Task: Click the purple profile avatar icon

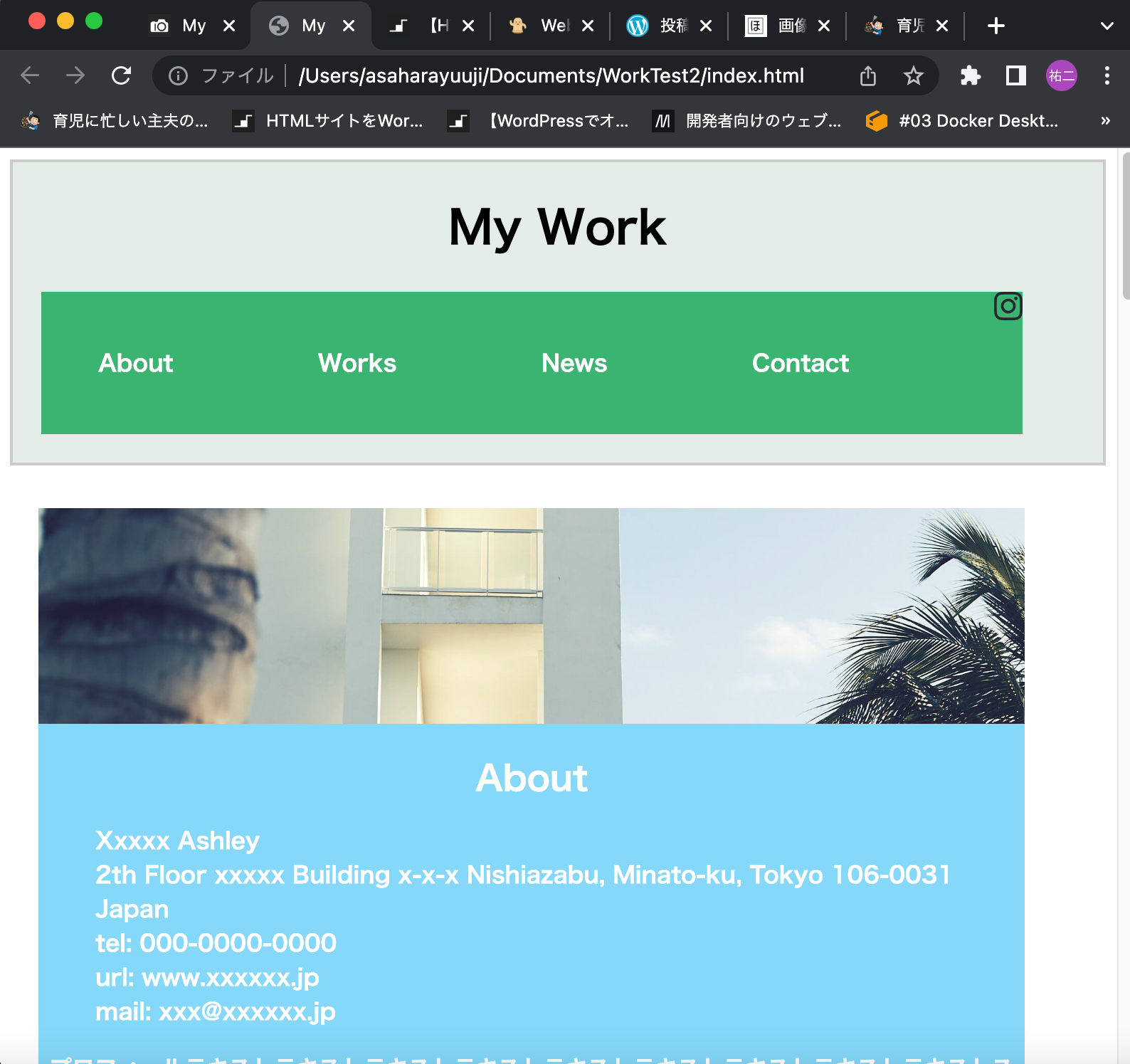Action: (1061, 75)
